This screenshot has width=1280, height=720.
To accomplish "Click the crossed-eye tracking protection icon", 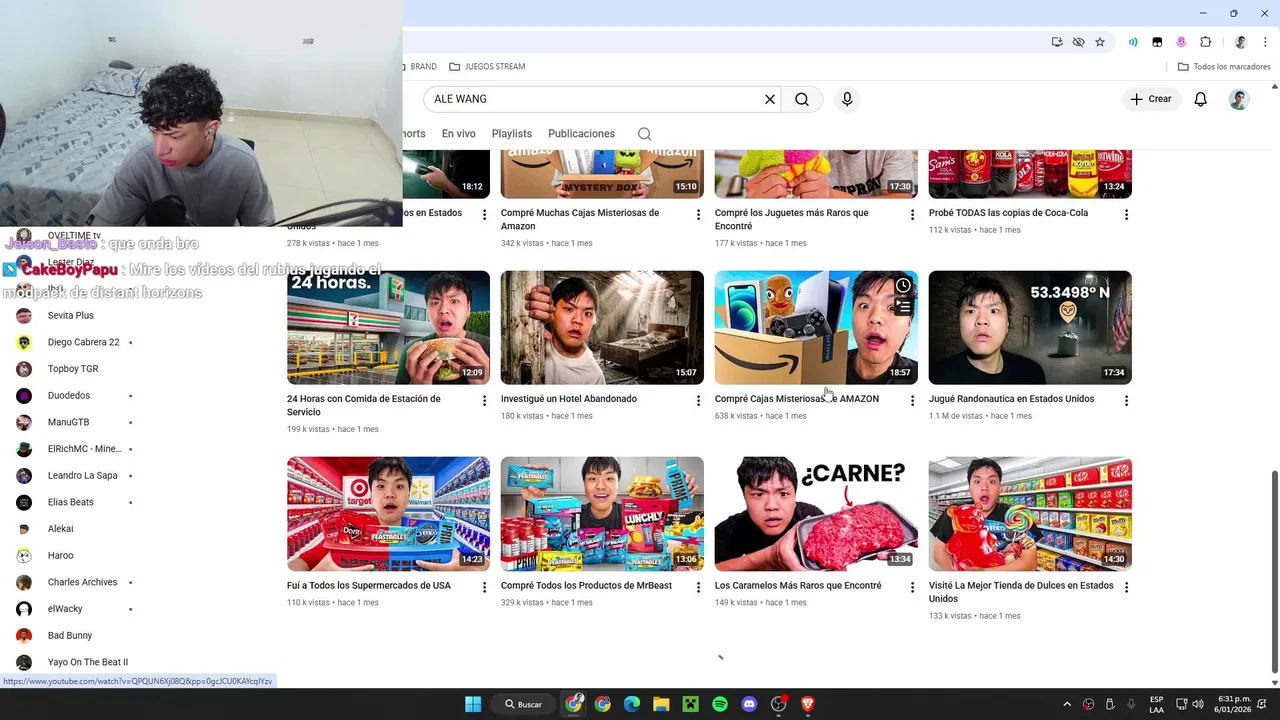I will pyautogui.click(x=1078, y=42).
